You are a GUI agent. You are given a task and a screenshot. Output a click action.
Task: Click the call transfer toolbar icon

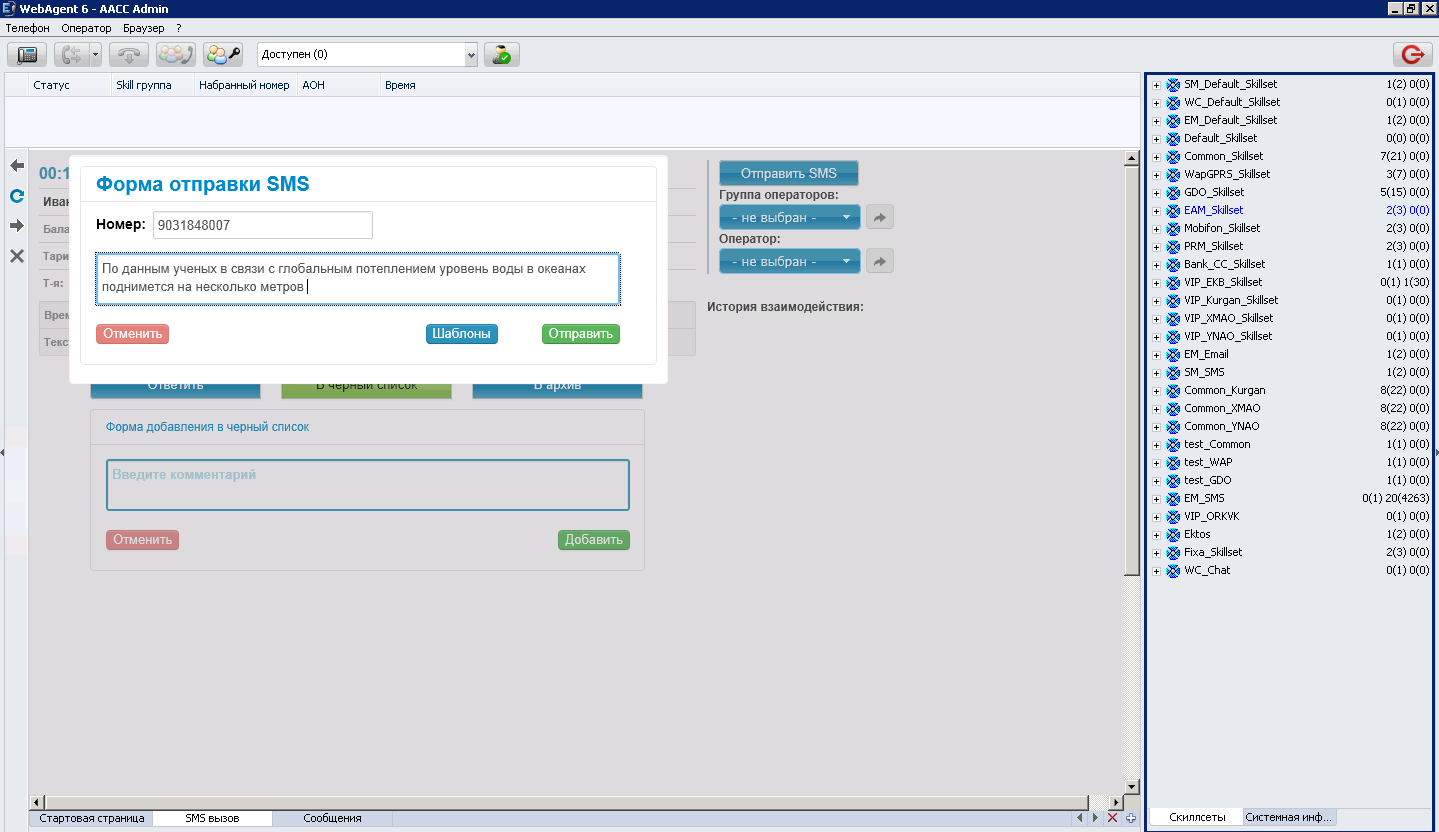pos(72,55)
